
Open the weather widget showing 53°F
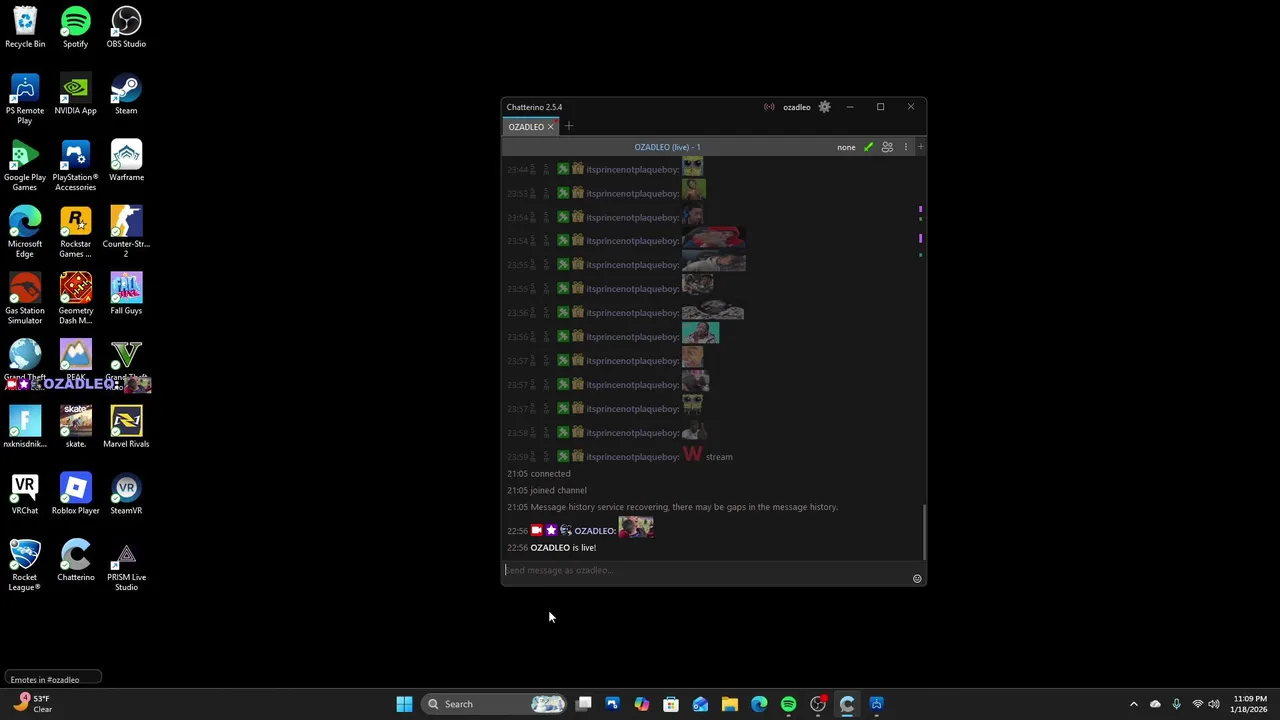[32, 704]
